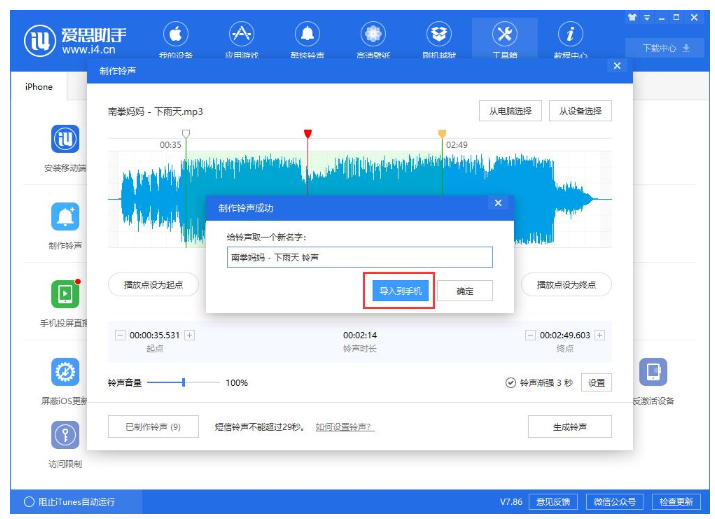Click the 制作铃声 bell icon in sidebar
This screenshot has height=519, width=715.
point(65,216)
